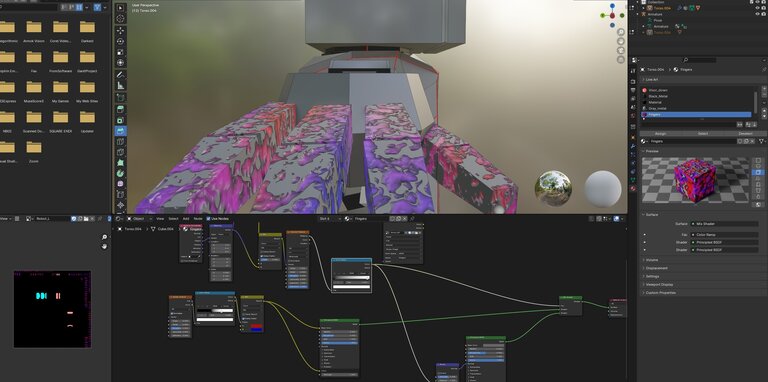Pick the Annotate pencil tool
The image size is (768, 382).
pos(120,74)
